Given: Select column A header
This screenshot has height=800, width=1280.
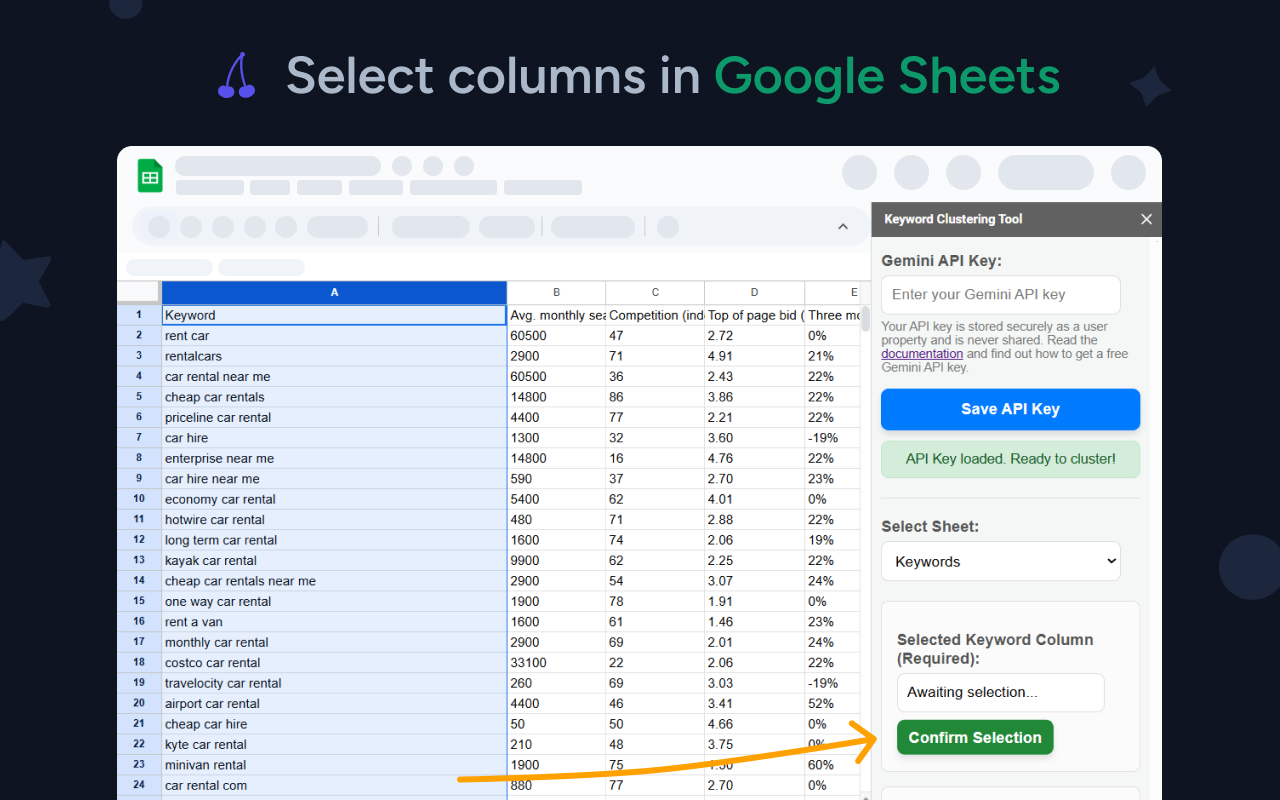Looking at the screenshot, I should (x=334, y=292).
